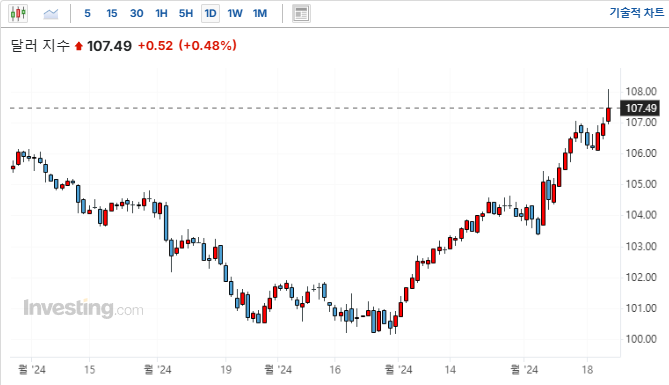Open the news overlay icon in toolbar
The height and width of the screenshot is (385, 669).
click(301, 14)
